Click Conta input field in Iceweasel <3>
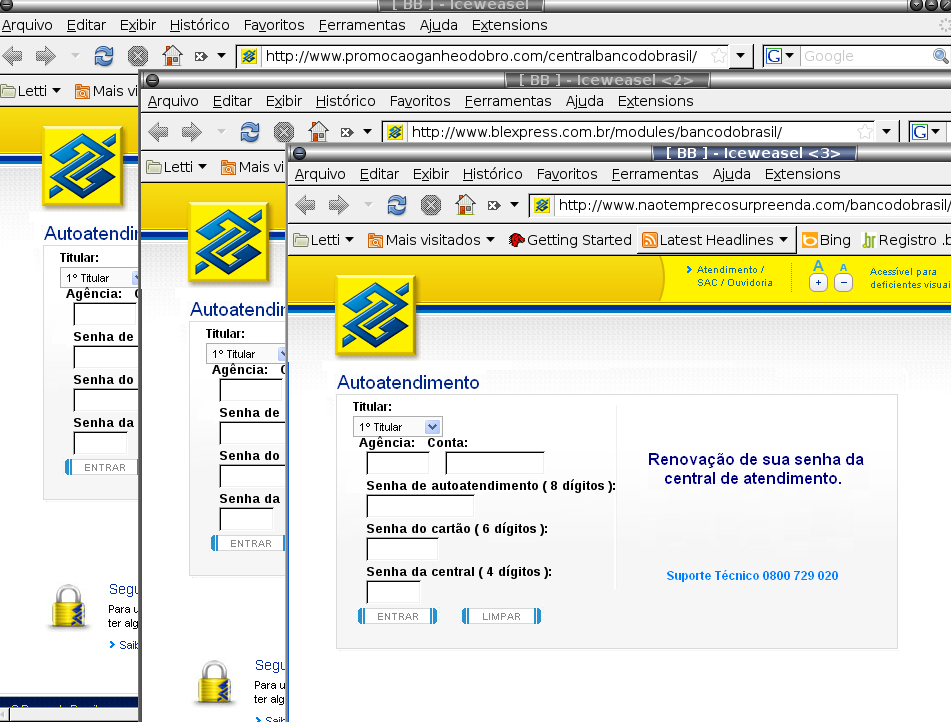This screenshot has height=722, width=951. pyautogui.click(x=495, y=463)
